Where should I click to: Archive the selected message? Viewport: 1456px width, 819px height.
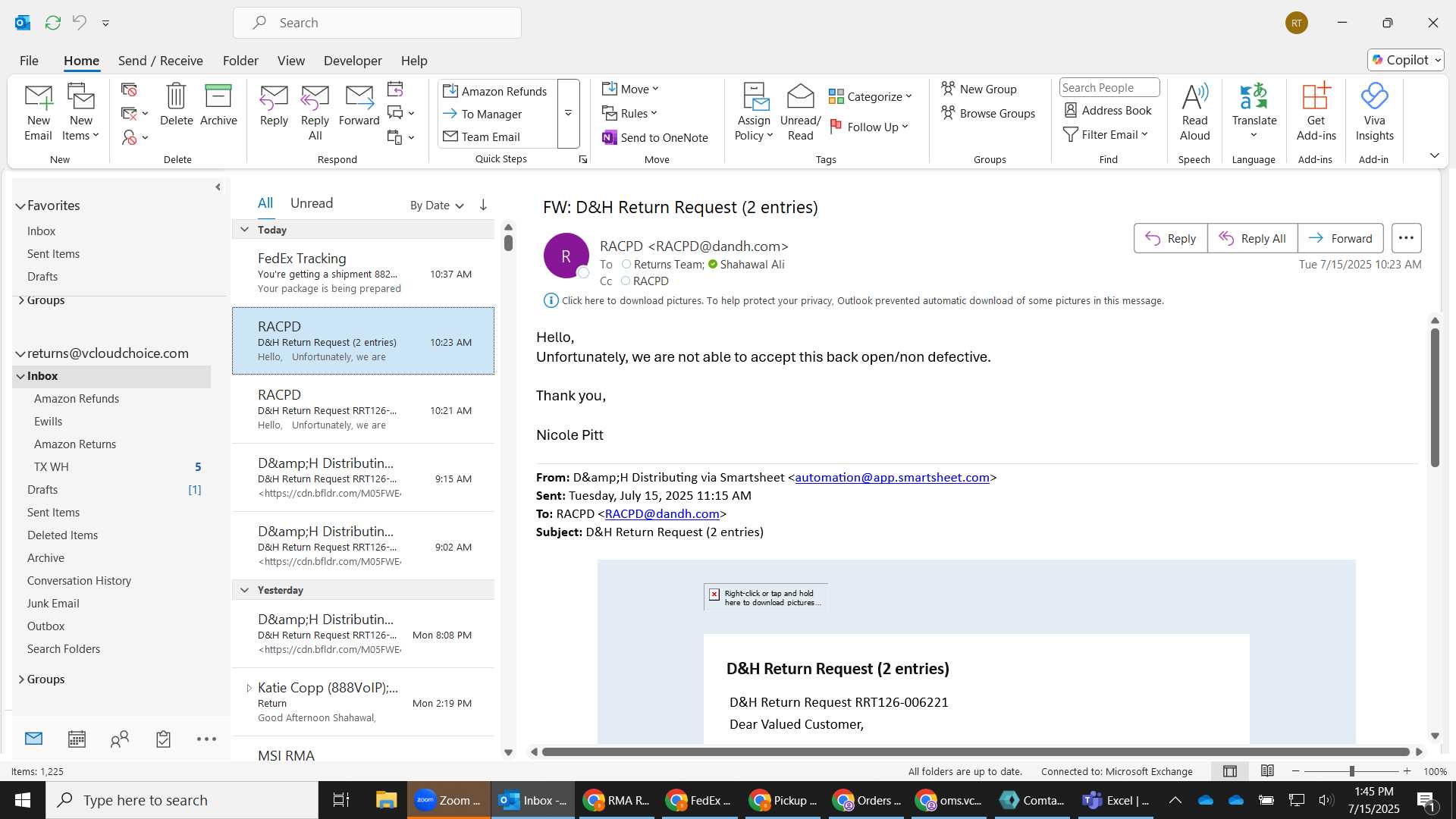pos(218,105)
